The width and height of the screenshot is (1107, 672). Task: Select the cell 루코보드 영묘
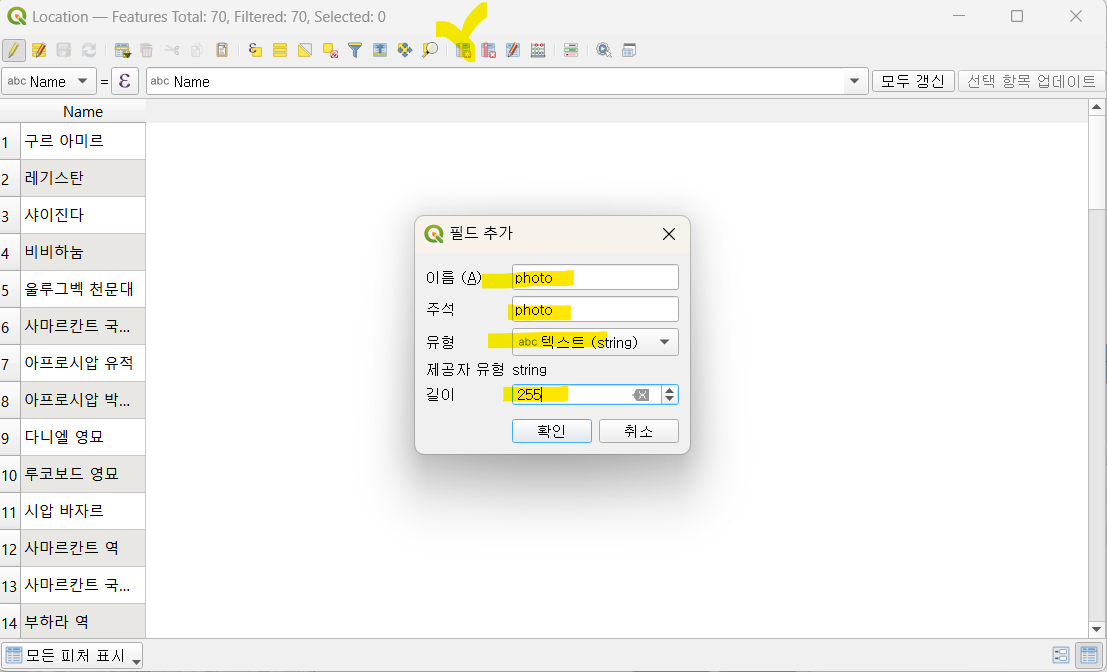(83, 474)
